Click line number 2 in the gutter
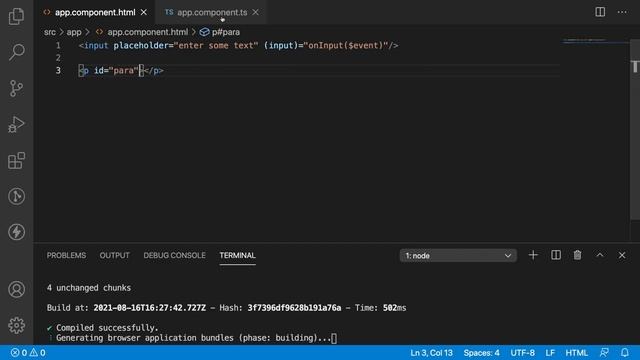640x360 pixels. [x=58, y=58]
